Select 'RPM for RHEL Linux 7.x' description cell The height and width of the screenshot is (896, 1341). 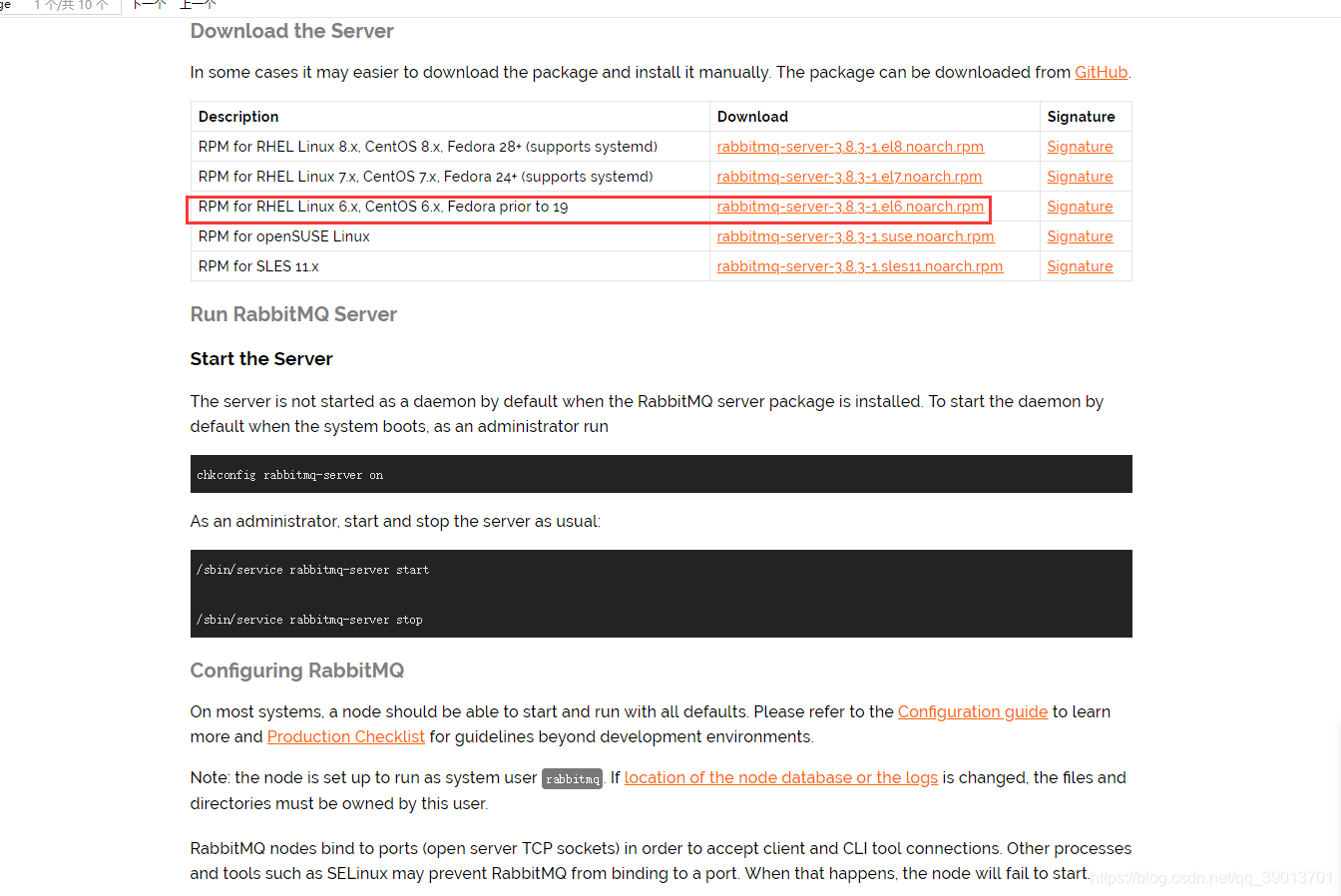pyautogui.click(x=450, y=177)
